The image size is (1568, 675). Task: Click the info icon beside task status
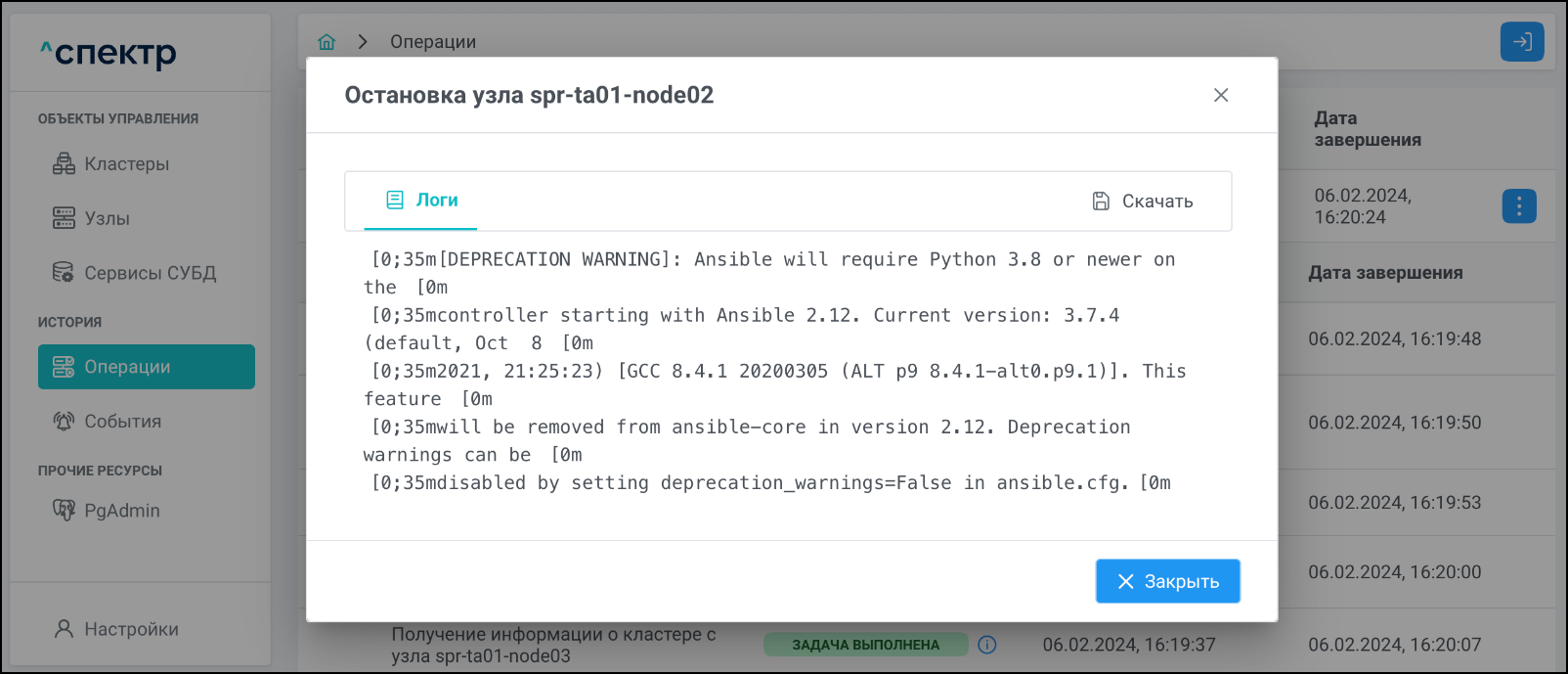pos(987,645)
